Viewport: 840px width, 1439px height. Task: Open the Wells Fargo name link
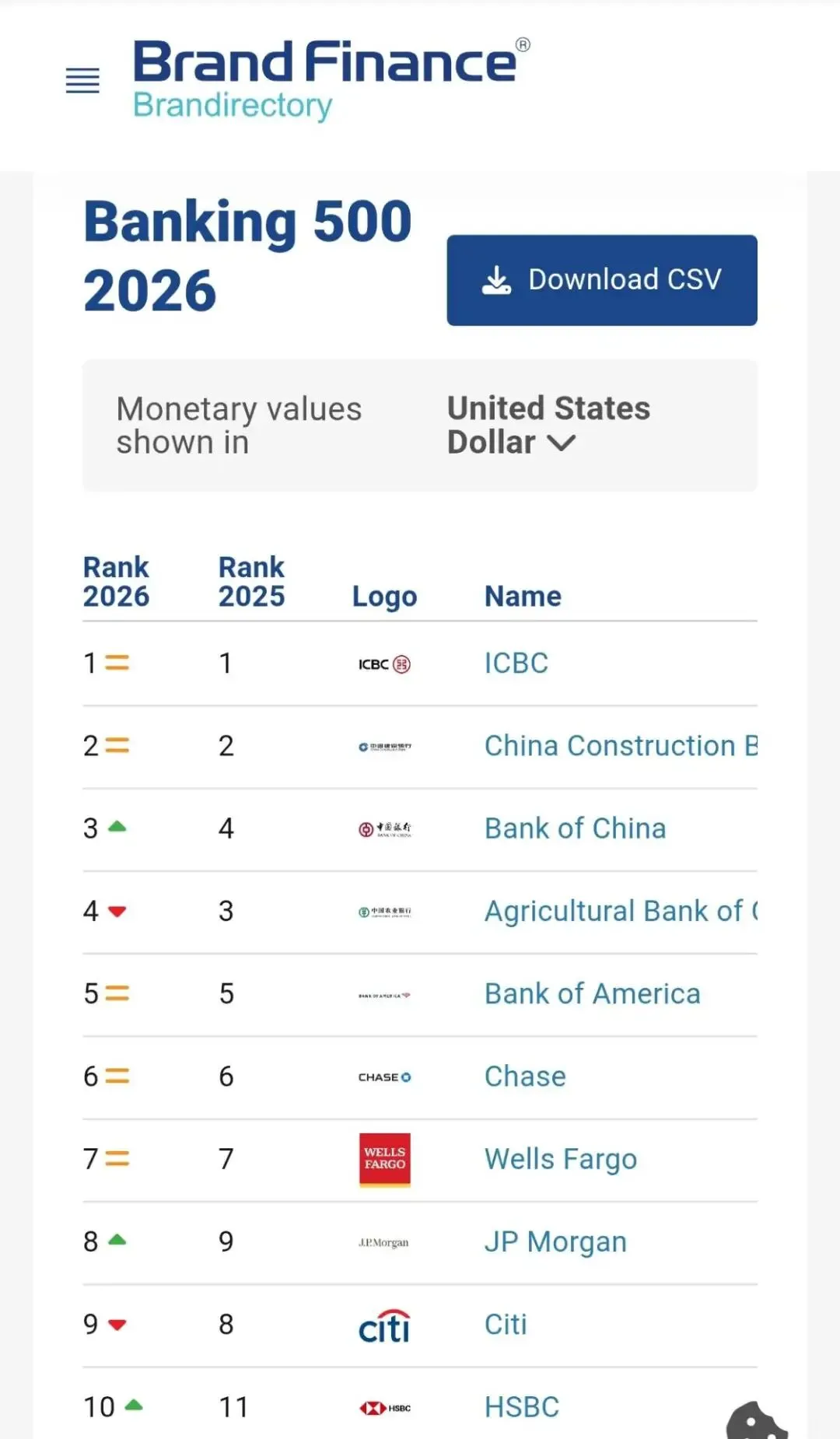[x=560, y=1159]
